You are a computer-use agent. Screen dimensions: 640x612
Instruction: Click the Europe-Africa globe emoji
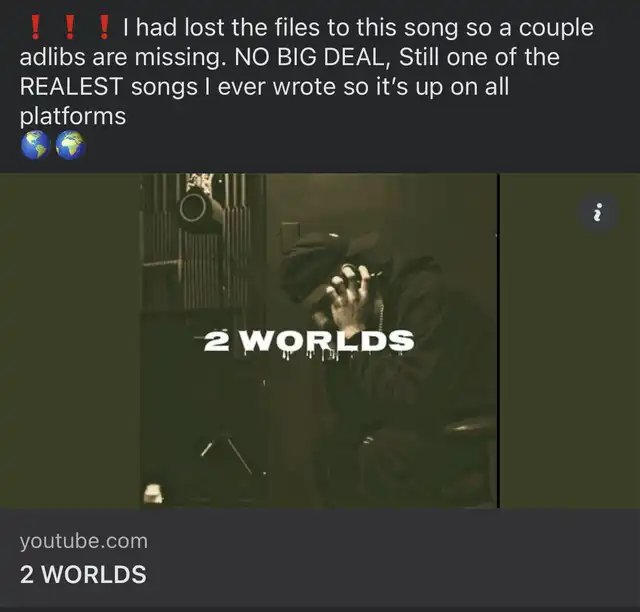70,145
